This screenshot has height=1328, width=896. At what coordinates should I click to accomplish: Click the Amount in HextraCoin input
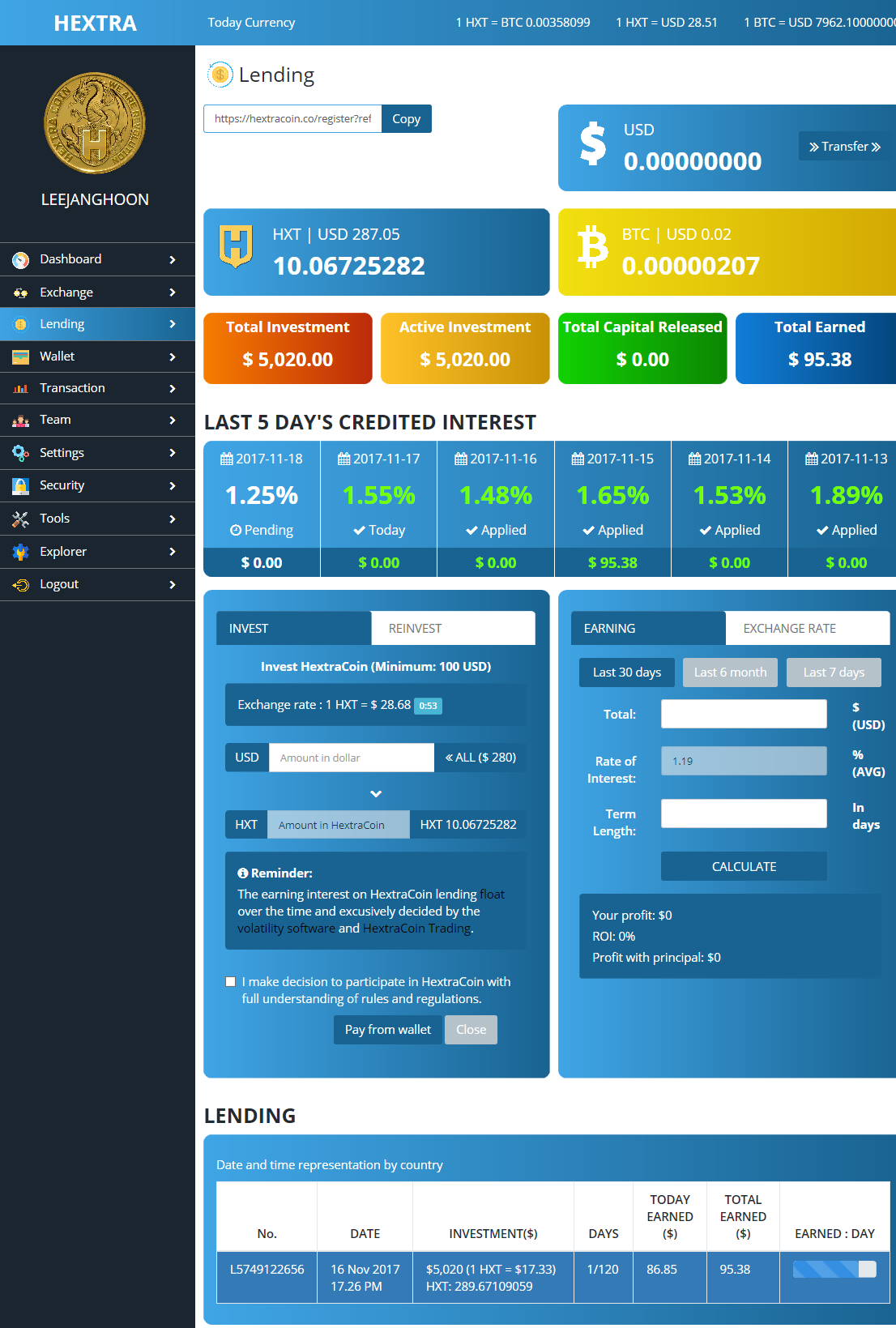coord(339,825)
